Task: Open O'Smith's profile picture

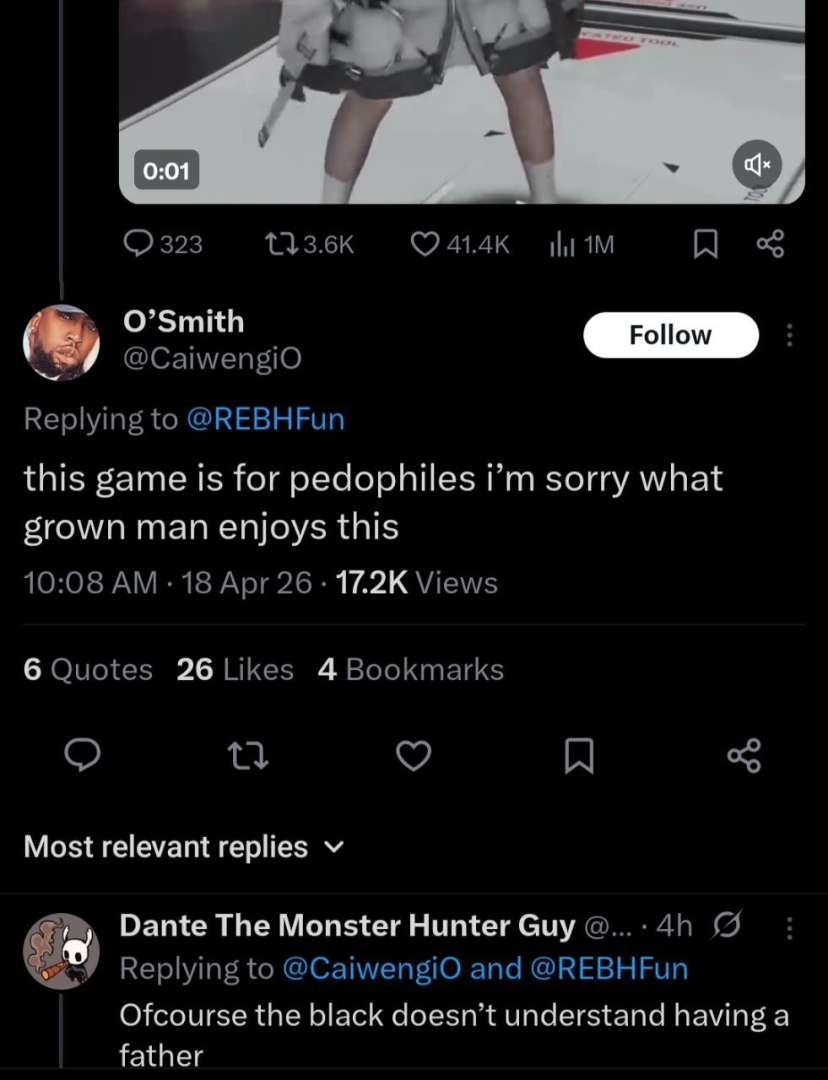Action: [x=61, y=343]
